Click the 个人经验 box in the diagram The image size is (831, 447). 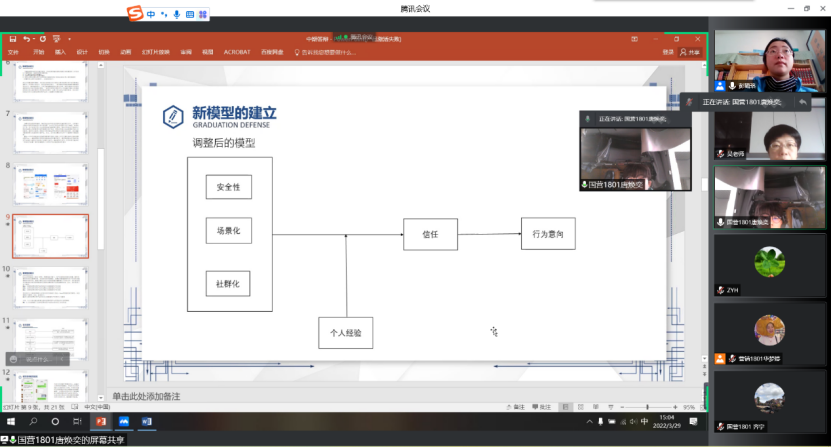coord(346,332)
